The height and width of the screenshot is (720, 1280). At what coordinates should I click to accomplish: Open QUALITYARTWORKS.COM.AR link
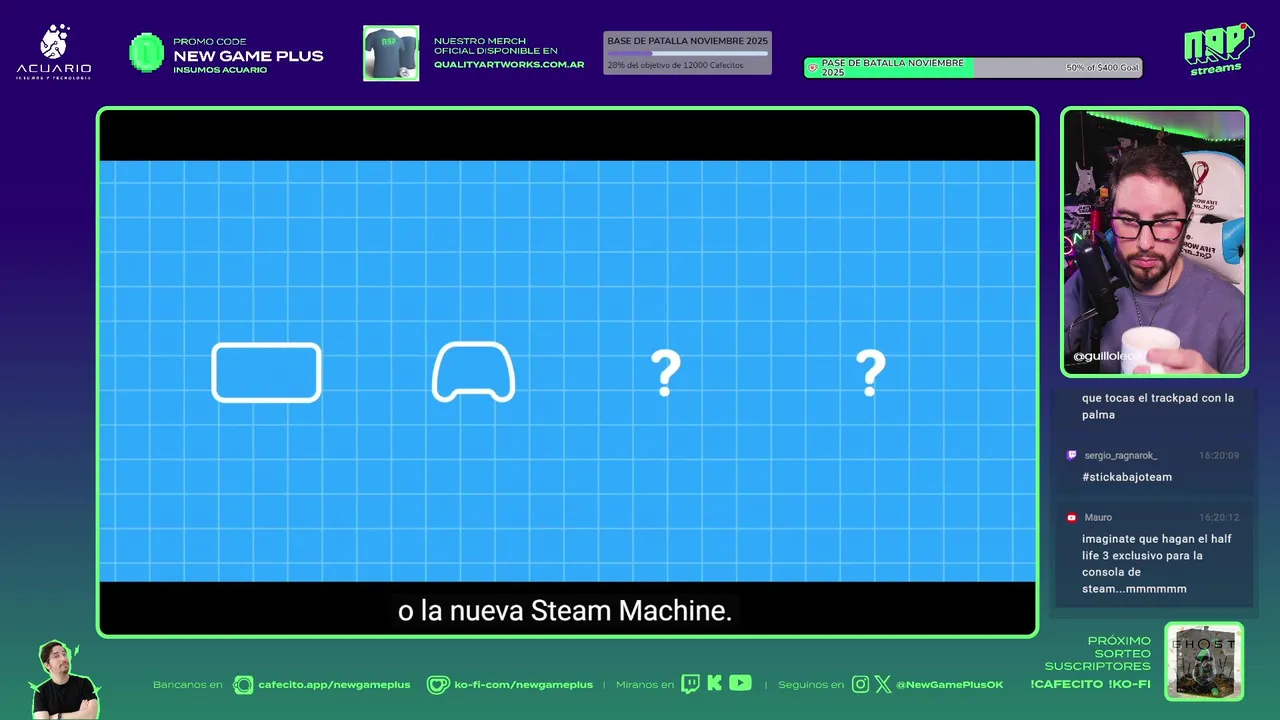tap(509, 64)
